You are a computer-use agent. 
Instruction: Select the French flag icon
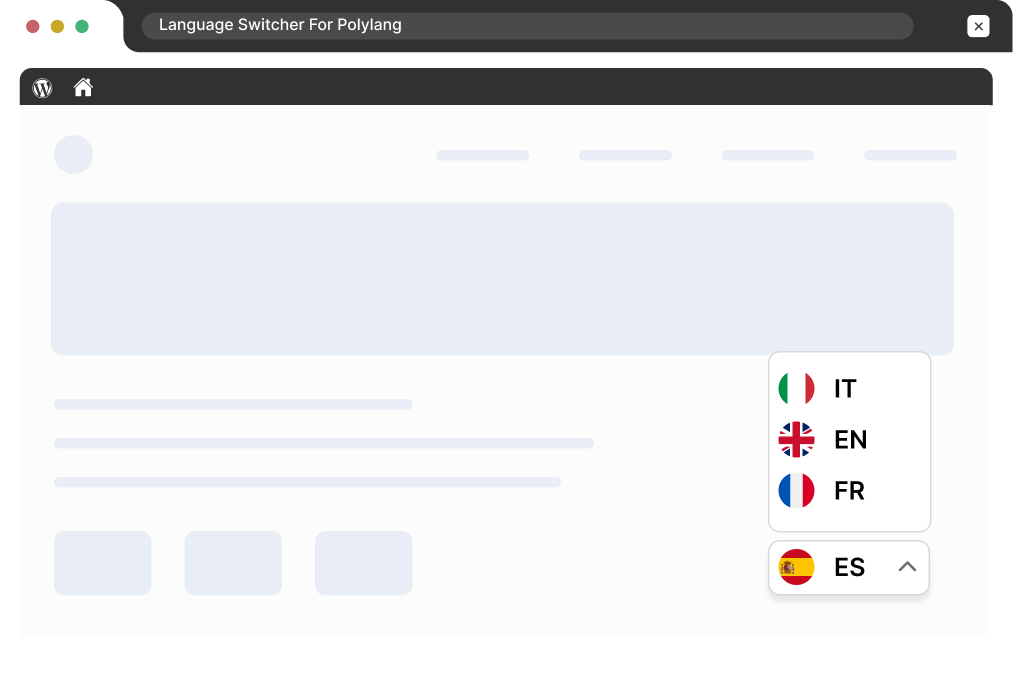pyautogui.click(x=796, y=490)
